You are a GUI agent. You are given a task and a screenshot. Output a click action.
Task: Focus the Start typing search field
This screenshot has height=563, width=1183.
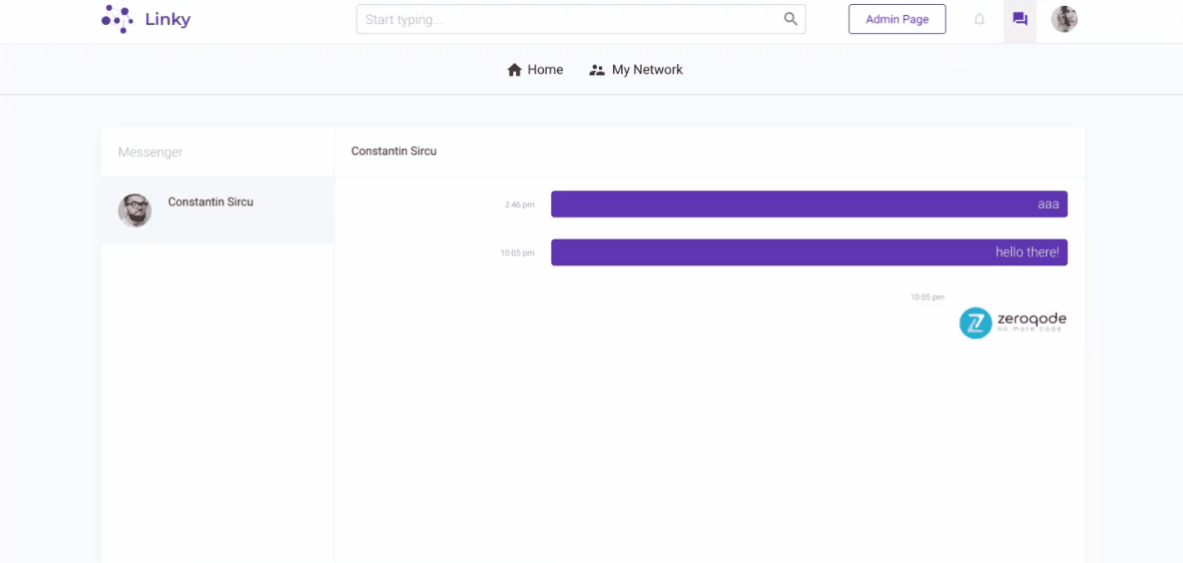click(570, 19)
